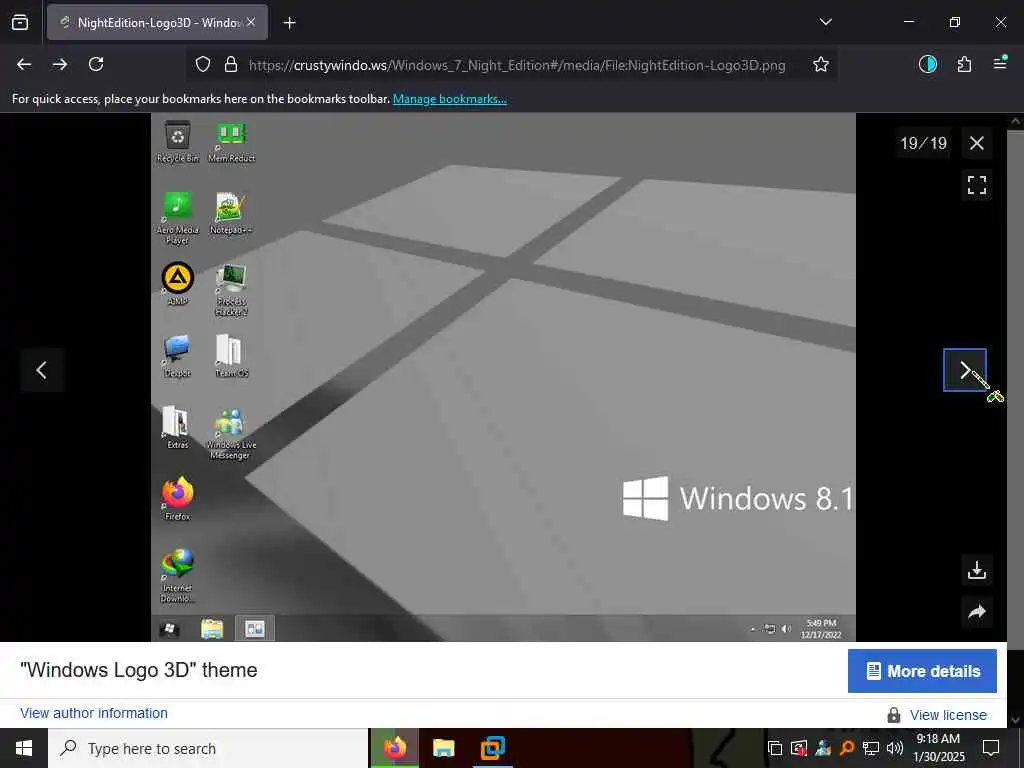Image resolution: width=1024 pixels, height=768 pixels.
Task: Go forward using browser forward arrow
Action: coord(60,64)
